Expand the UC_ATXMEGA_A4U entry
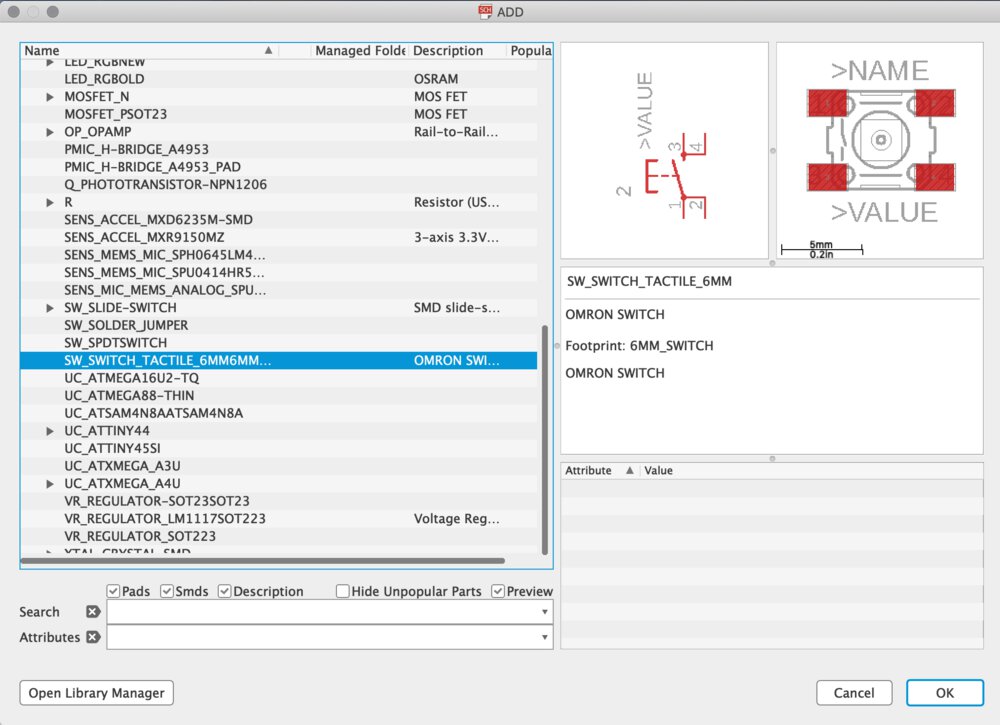Screen dimensions: 1000x725 [x=50, y=484]
